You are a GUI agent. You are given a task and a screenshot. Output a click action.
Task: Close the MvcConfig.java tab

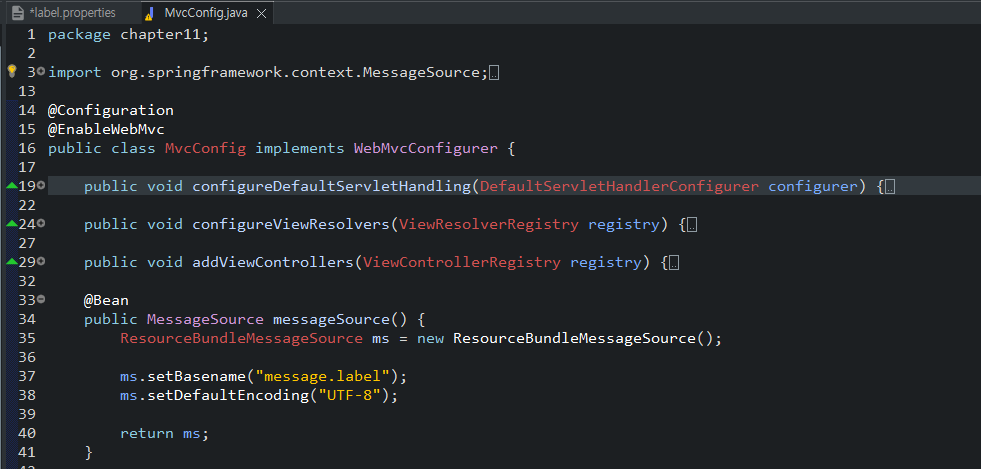pos(262,14)
